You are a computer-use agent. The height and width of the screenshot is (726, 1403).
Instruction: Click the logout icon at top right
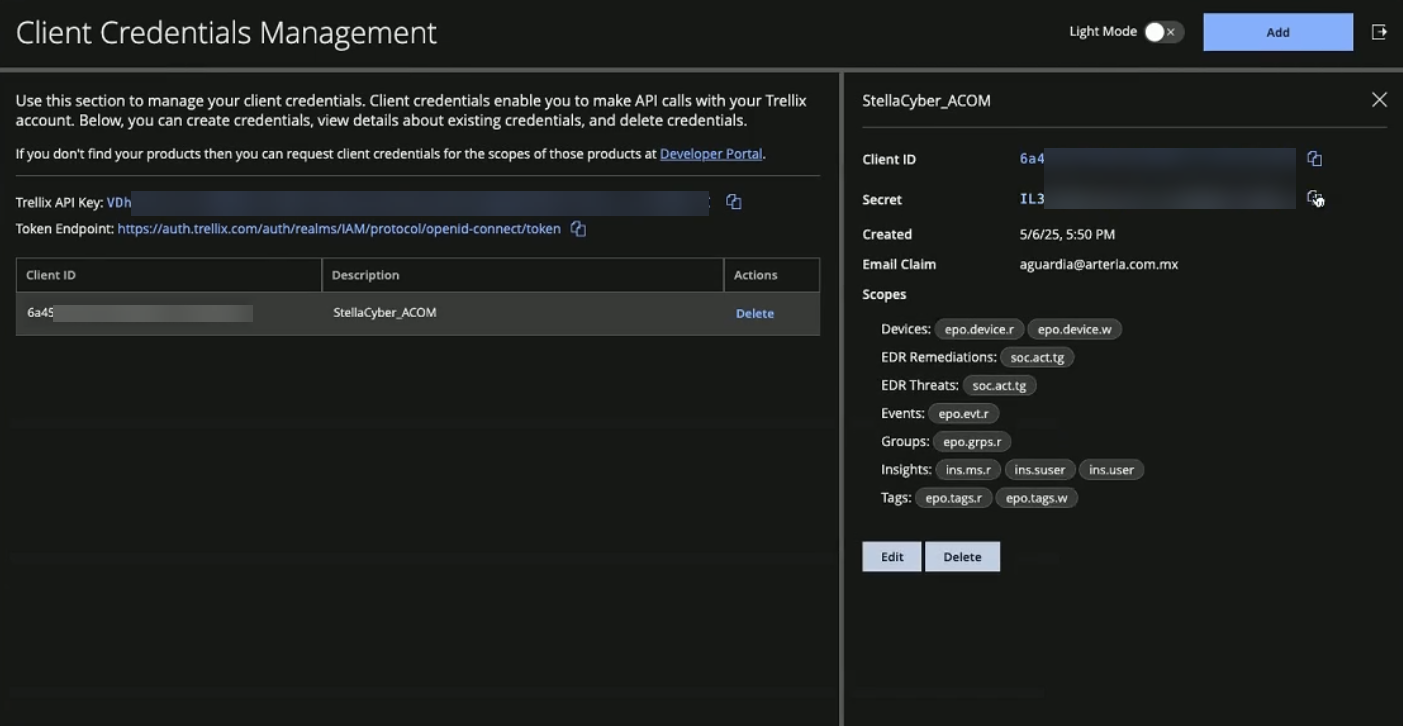click(1379, 32)
